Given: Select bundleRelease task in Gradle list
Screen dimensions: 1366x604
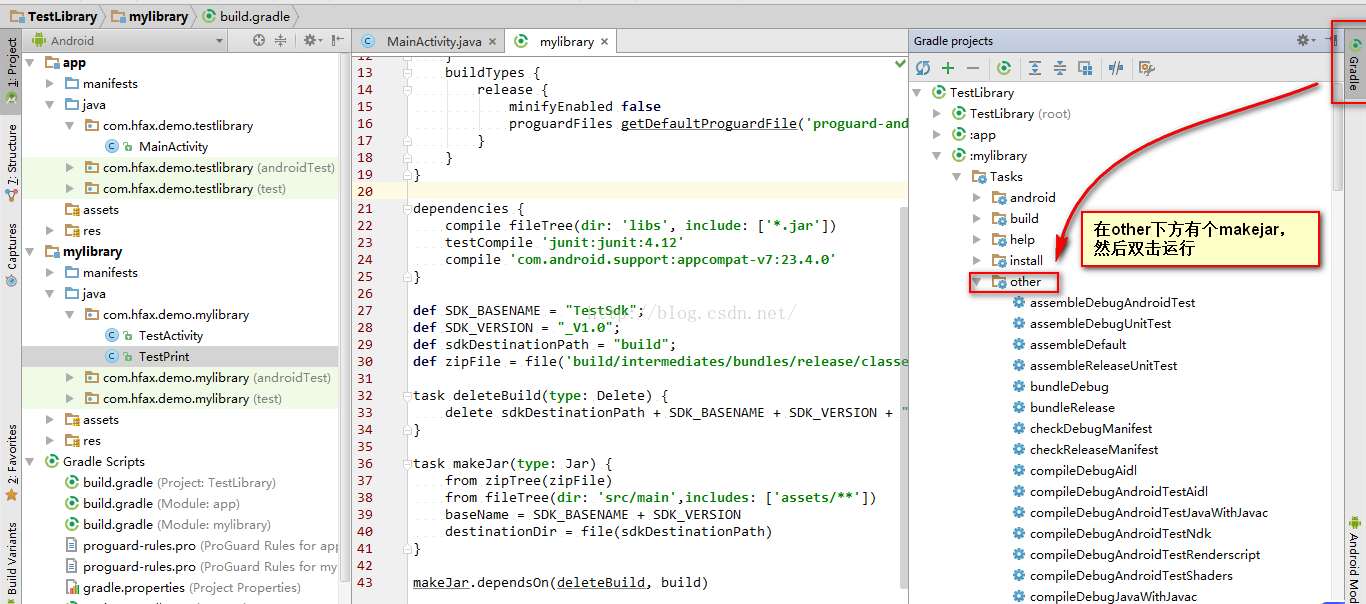Looking at the screenshot, I should click(1071, 408).
